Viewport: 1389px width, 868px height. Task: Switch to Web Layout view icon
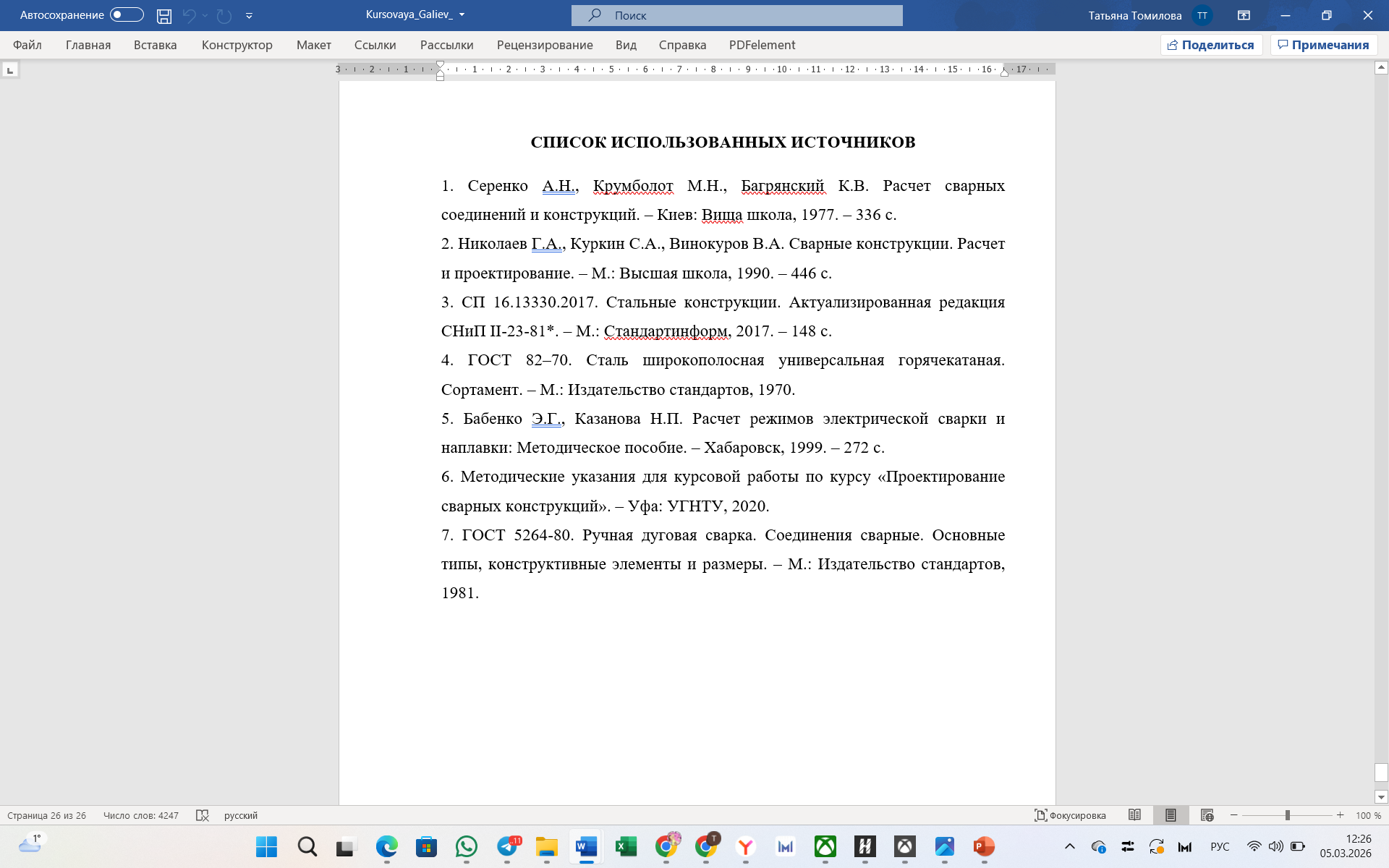coord(1207,815)
